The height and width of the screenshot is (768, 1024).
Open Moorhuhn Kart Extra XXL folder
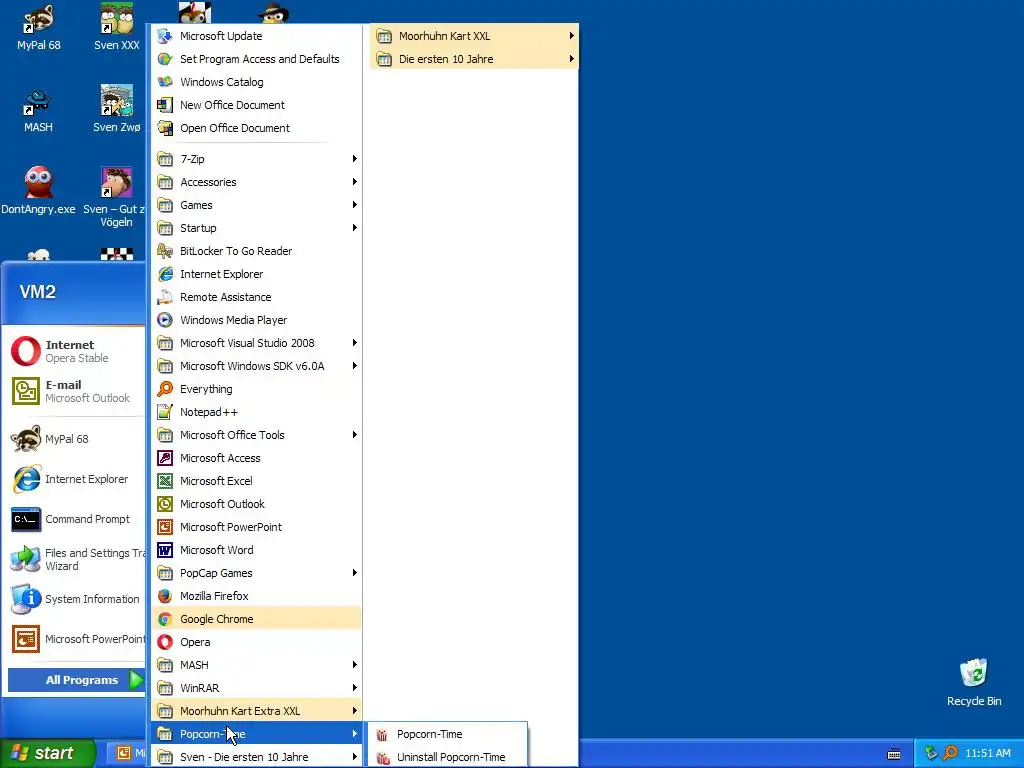[257, 711]
